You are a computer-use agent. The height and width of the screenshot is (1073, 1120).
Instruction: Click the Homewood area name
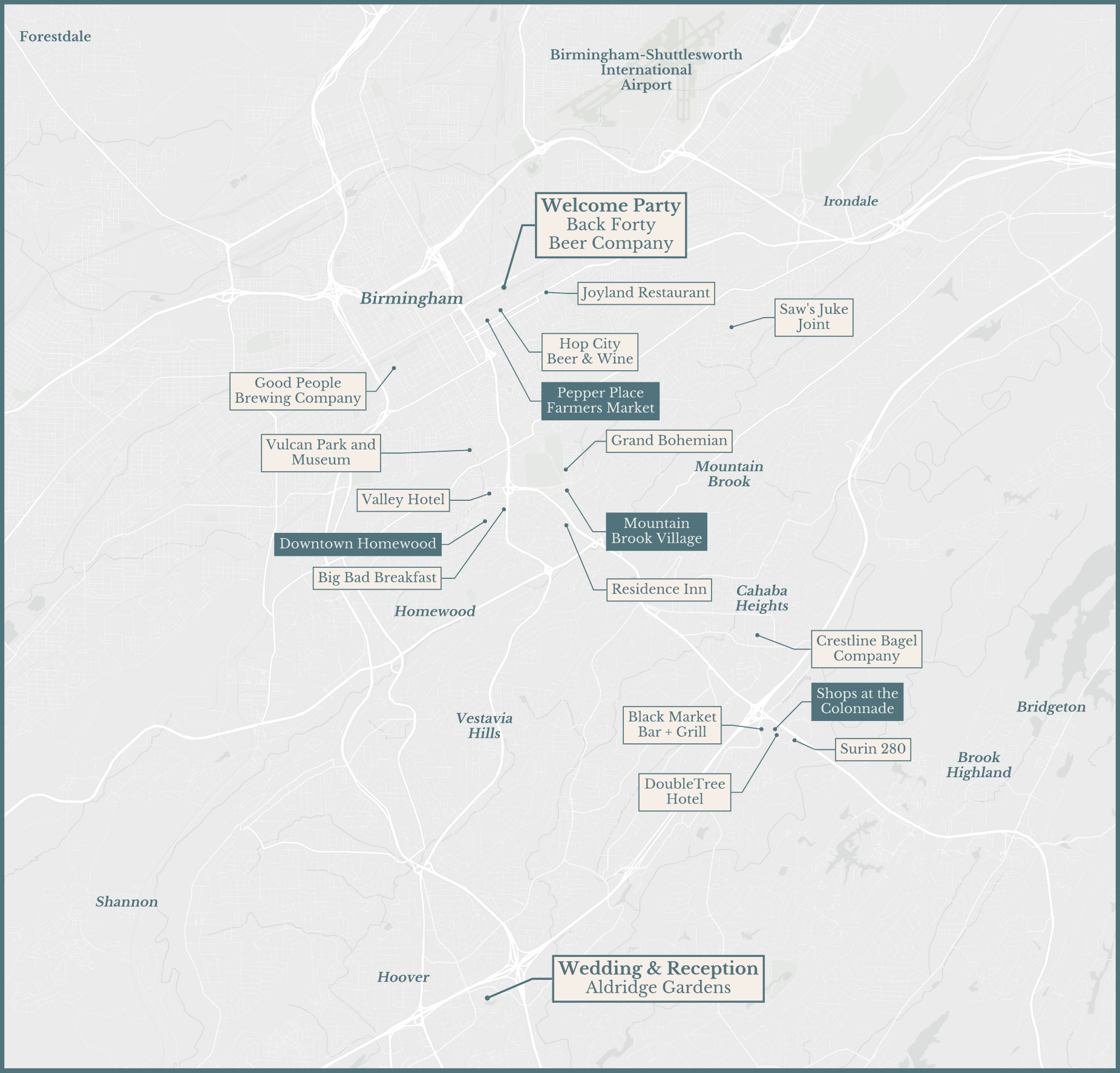pos(434,612)
